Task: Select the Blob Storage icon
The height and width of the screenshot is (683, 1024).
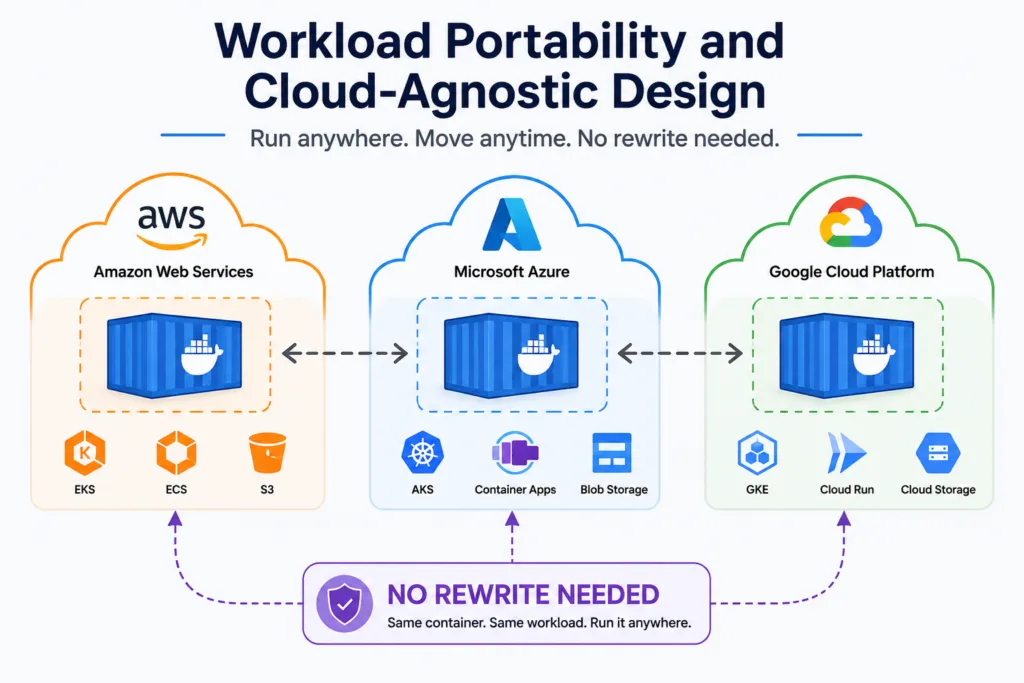Action: point(612,453)
